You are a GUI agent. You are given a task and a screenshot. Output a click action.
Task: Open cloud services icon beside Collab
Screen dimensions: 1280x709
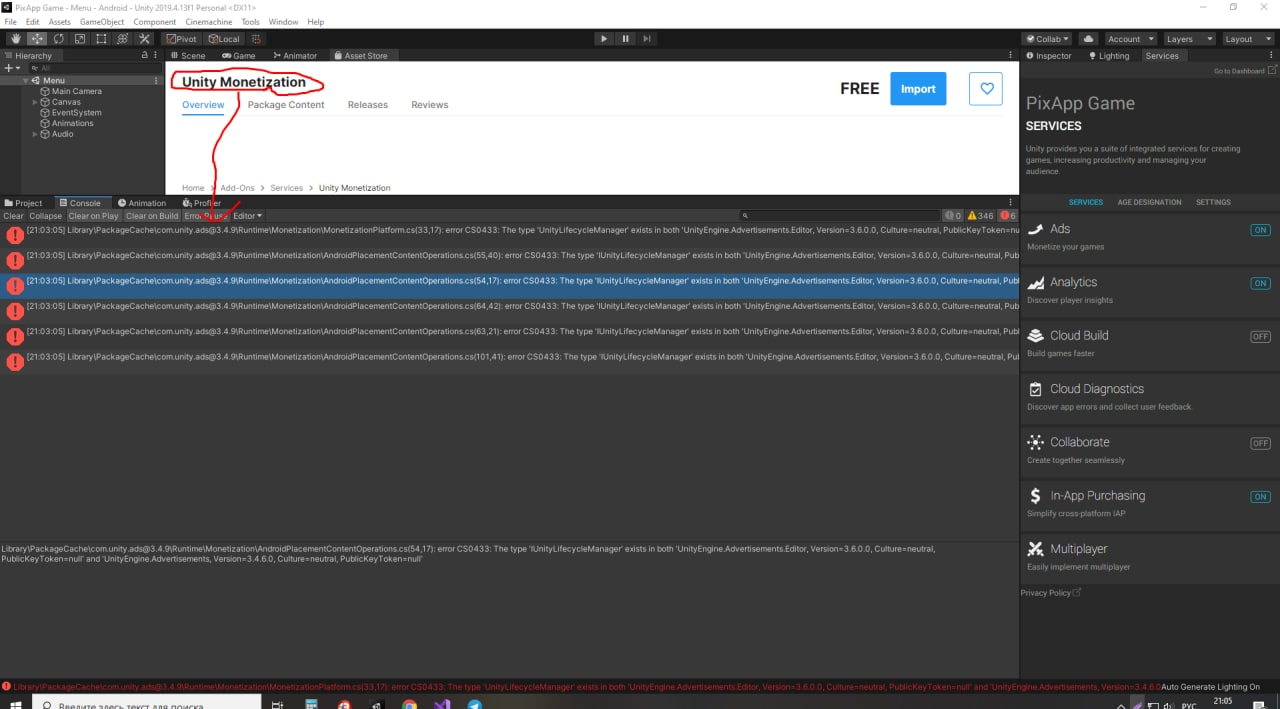pos(1088,39)
